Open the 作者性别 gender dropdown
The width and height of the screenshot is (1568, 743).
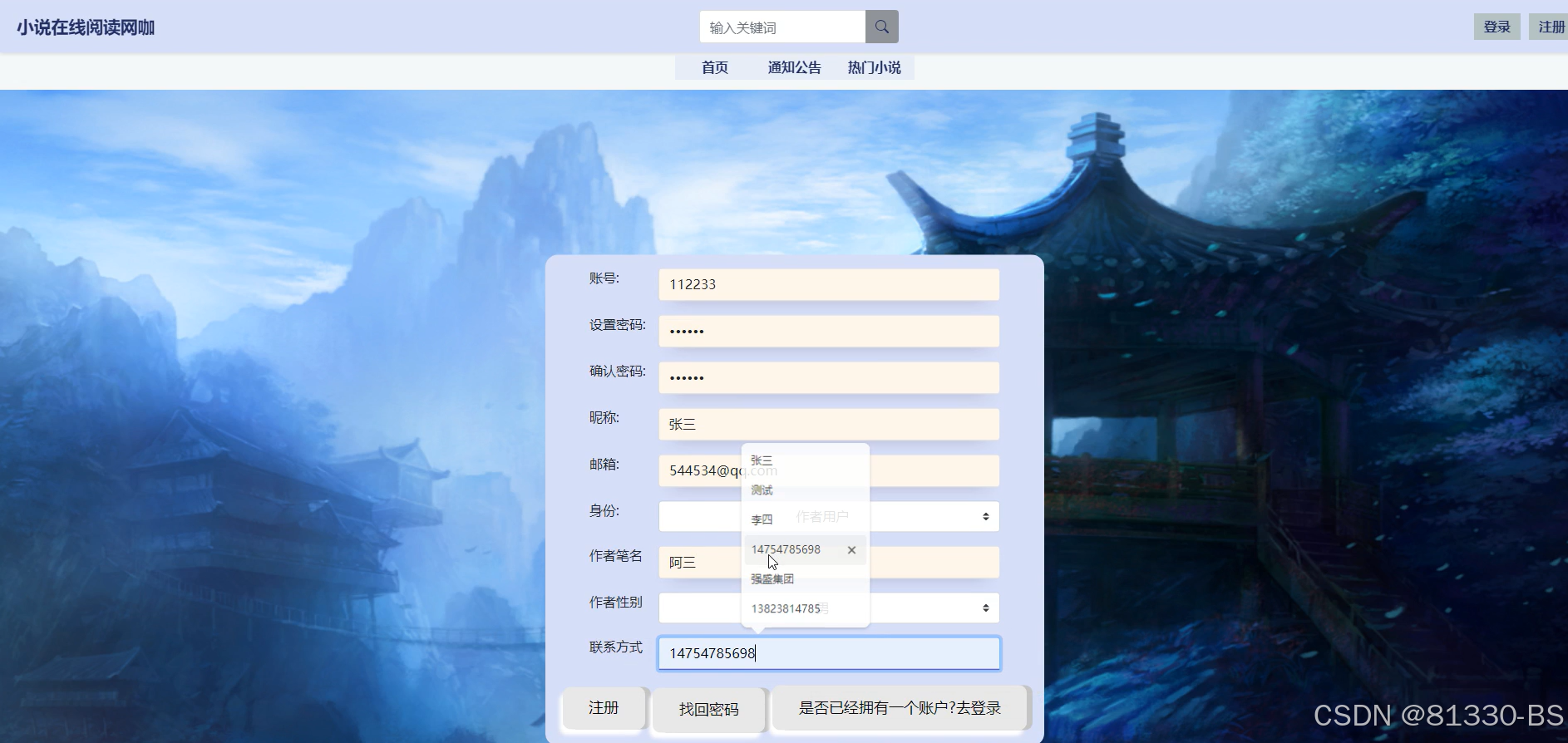pyautogui.click(x=829, y=608)
